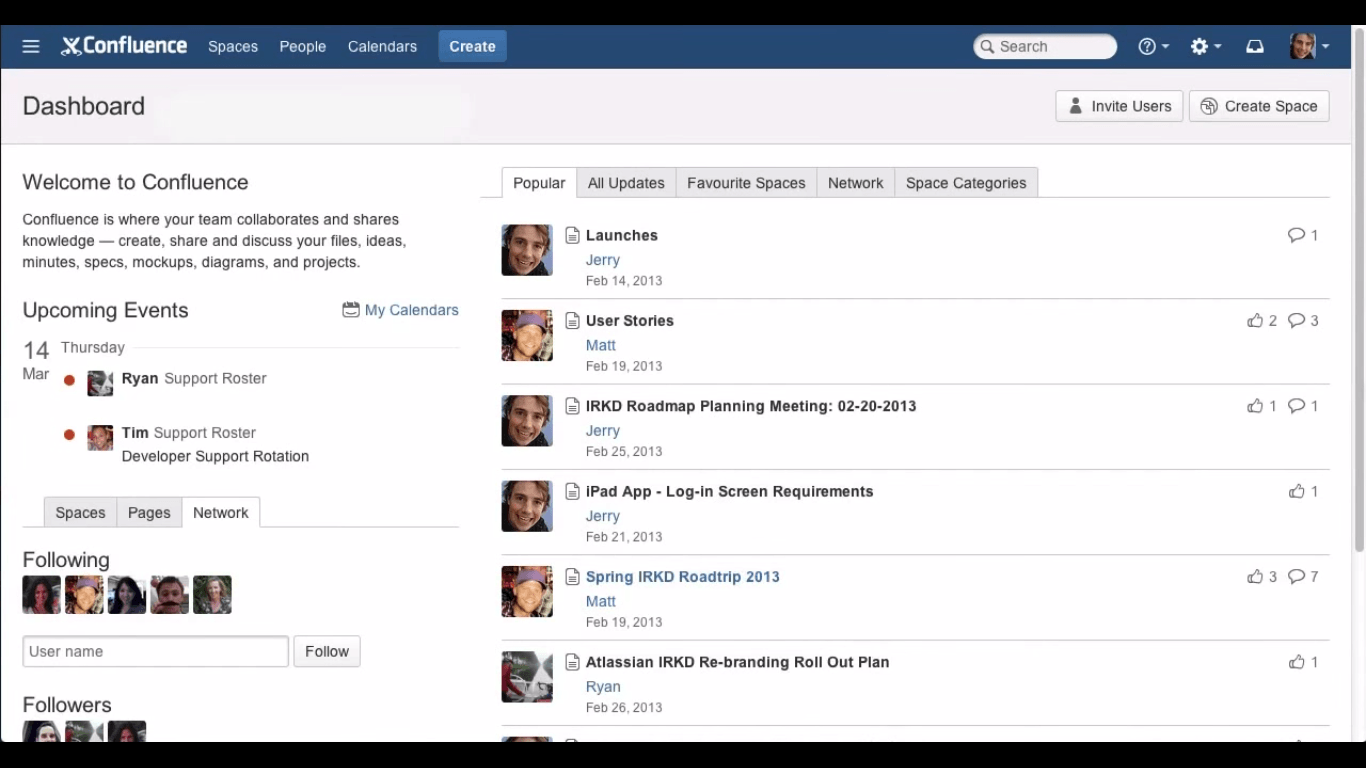Open Atlassian IRKD Re-branding Roll Out Plan

pos(738,662)
